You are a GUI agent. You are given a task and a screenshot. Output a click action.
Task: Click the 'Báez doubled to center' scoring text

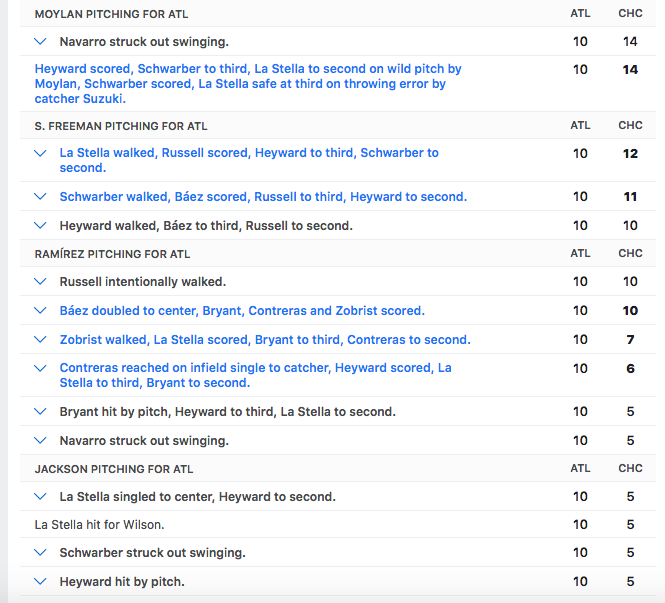click(242, 311)
